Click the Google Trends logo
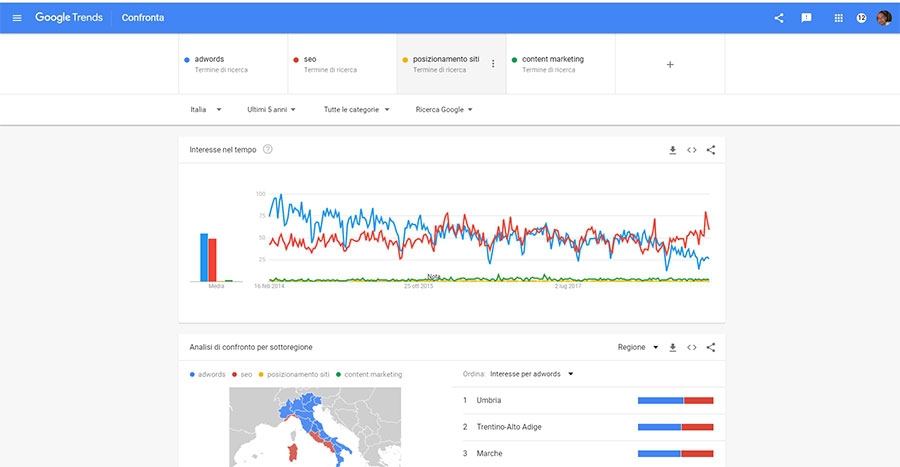 tap(69, 17)
